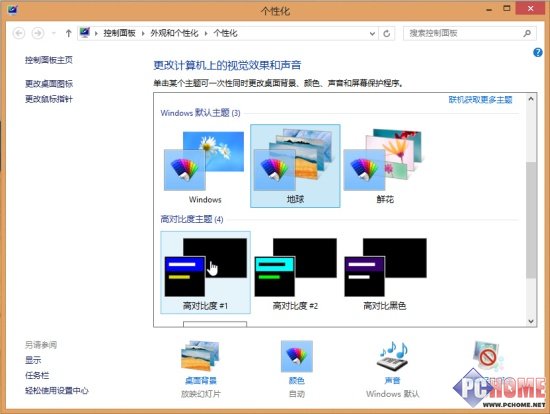Screen dimensions: 550x414
Task: Open 控制面板主页 link
Action: pyautogui.click(x=49, y=60)
